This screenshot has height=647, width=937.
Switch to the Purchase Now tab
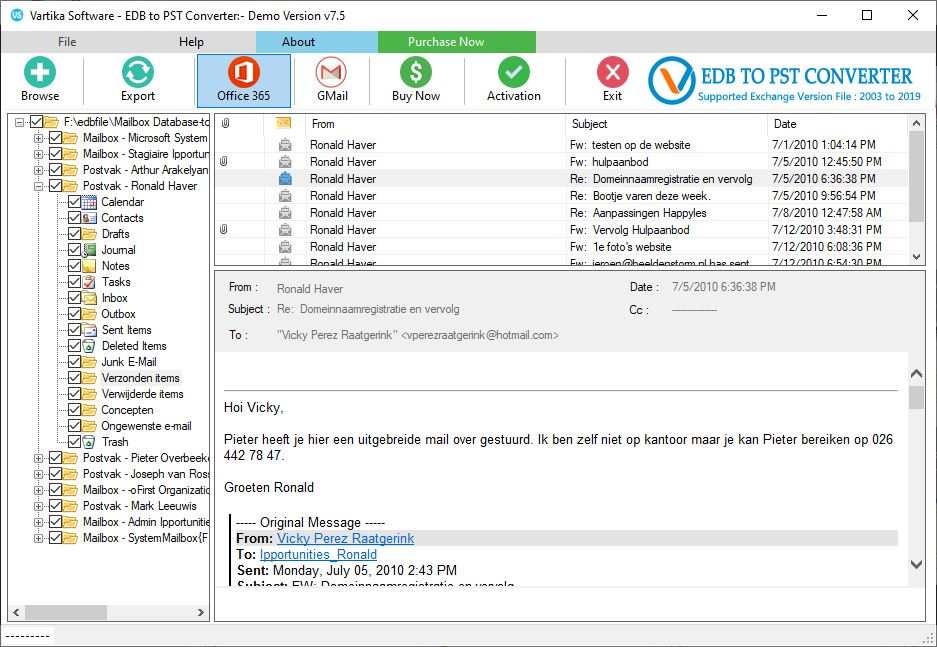pos(456,42)
